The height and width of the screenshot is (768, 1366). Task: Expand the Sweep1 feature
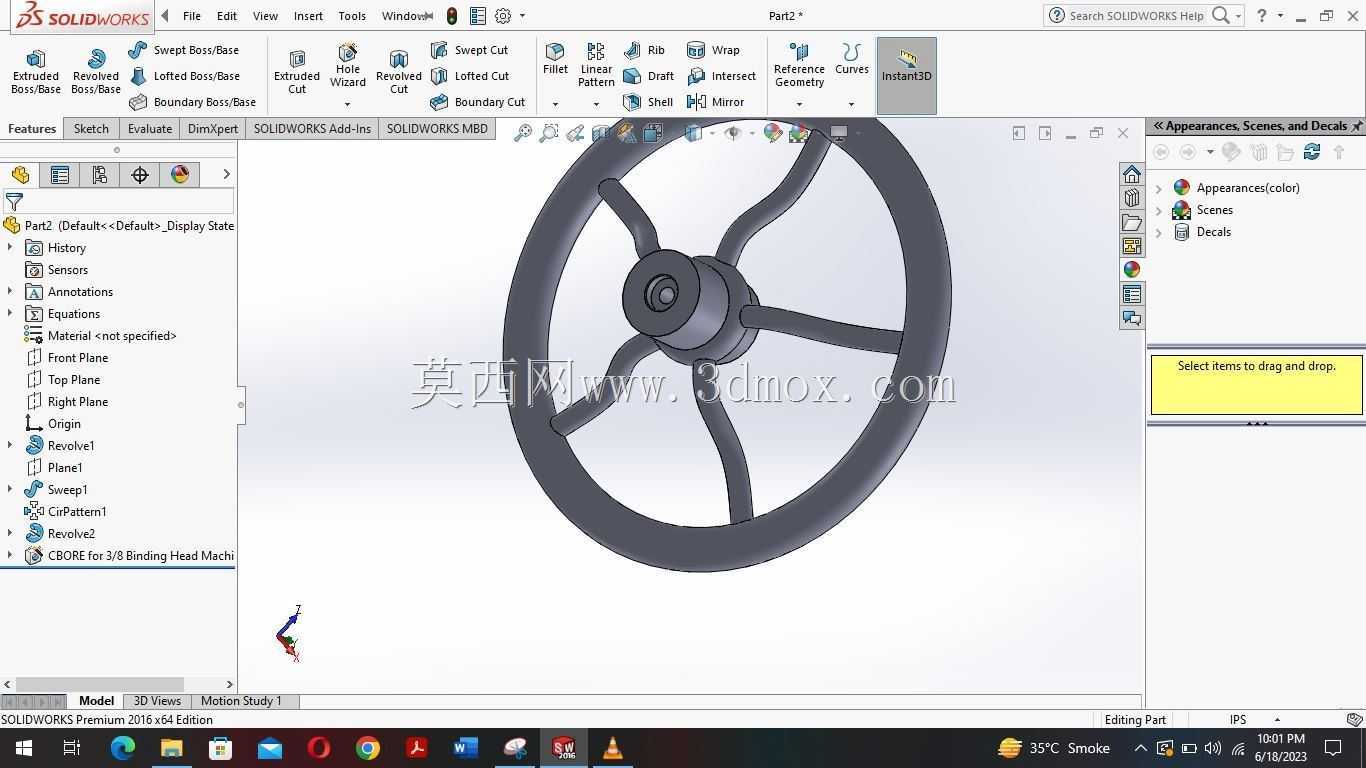click(10, 490)
